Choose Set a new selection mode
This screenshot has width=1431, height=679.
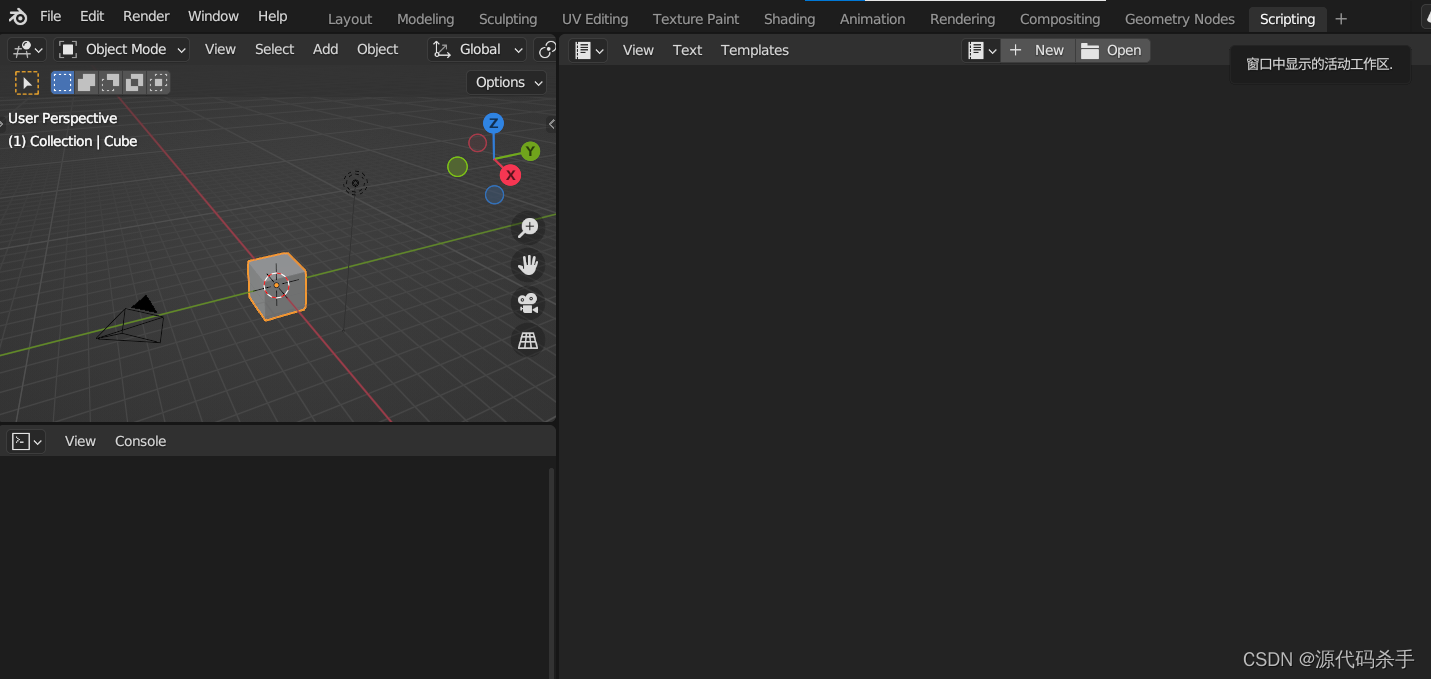(x=63, y=83)
